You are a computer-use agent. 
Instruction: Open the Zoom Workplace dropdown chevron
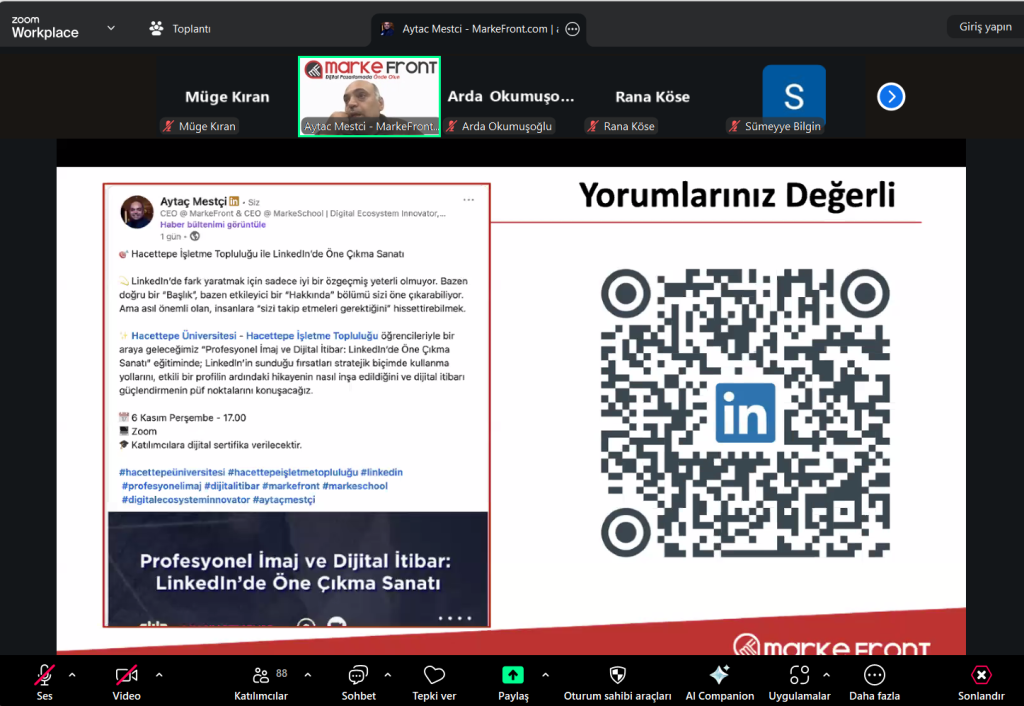110,28
